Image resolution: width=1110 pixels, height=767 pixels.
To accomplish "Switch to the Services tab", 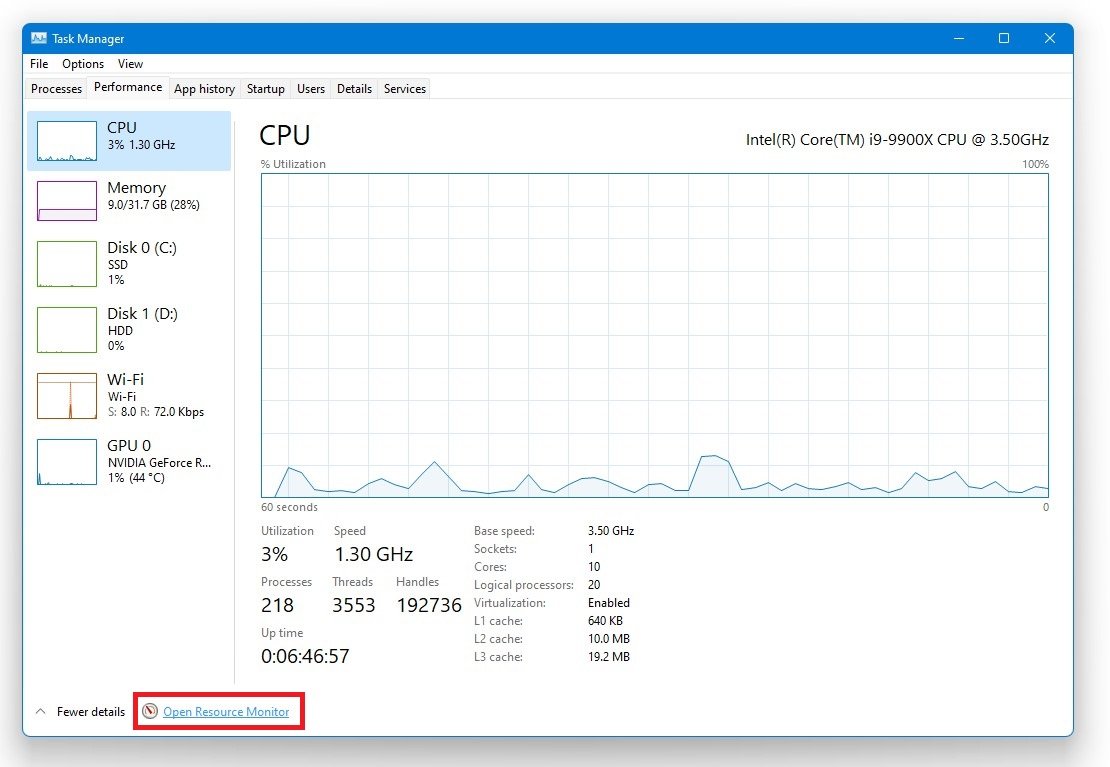I will point(404,88).
